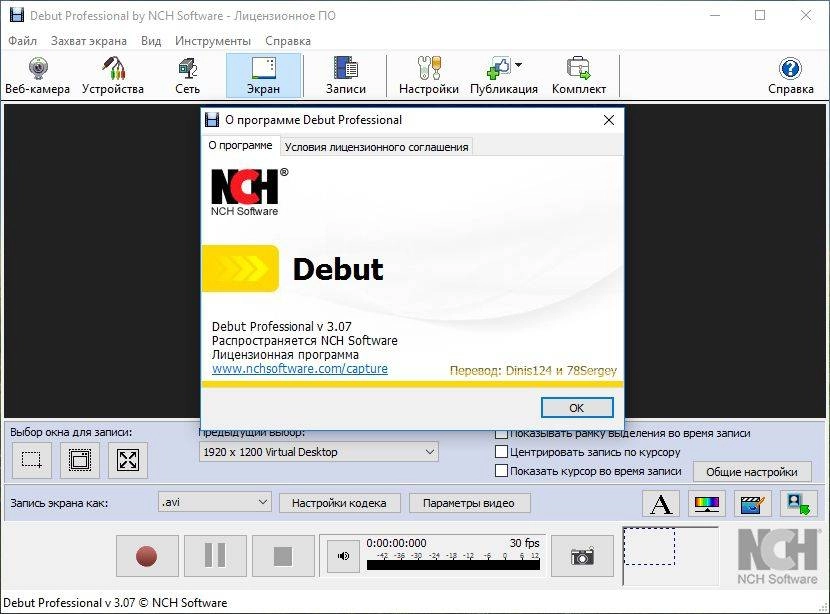Image resolution: width=830 pixels, height=614 pixels.
Task: Open the .avi format dropdown
Action: (x=215, y=502)
